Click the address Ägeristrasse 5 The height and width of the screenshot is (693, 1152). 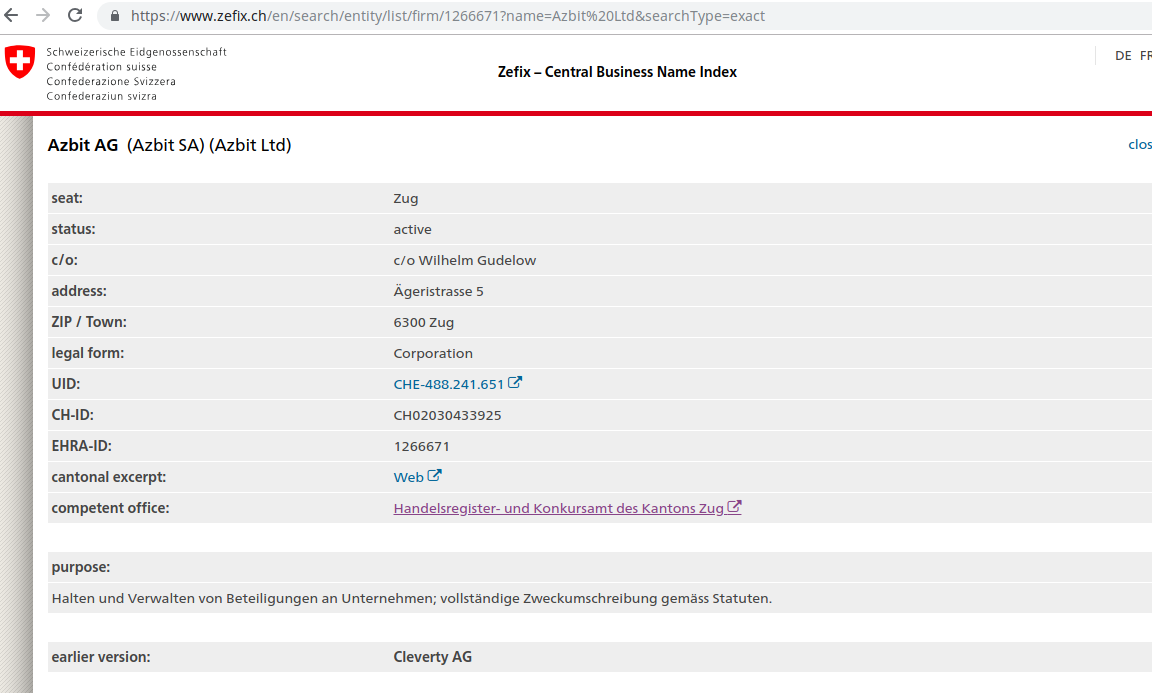click(x=439, y=291)
